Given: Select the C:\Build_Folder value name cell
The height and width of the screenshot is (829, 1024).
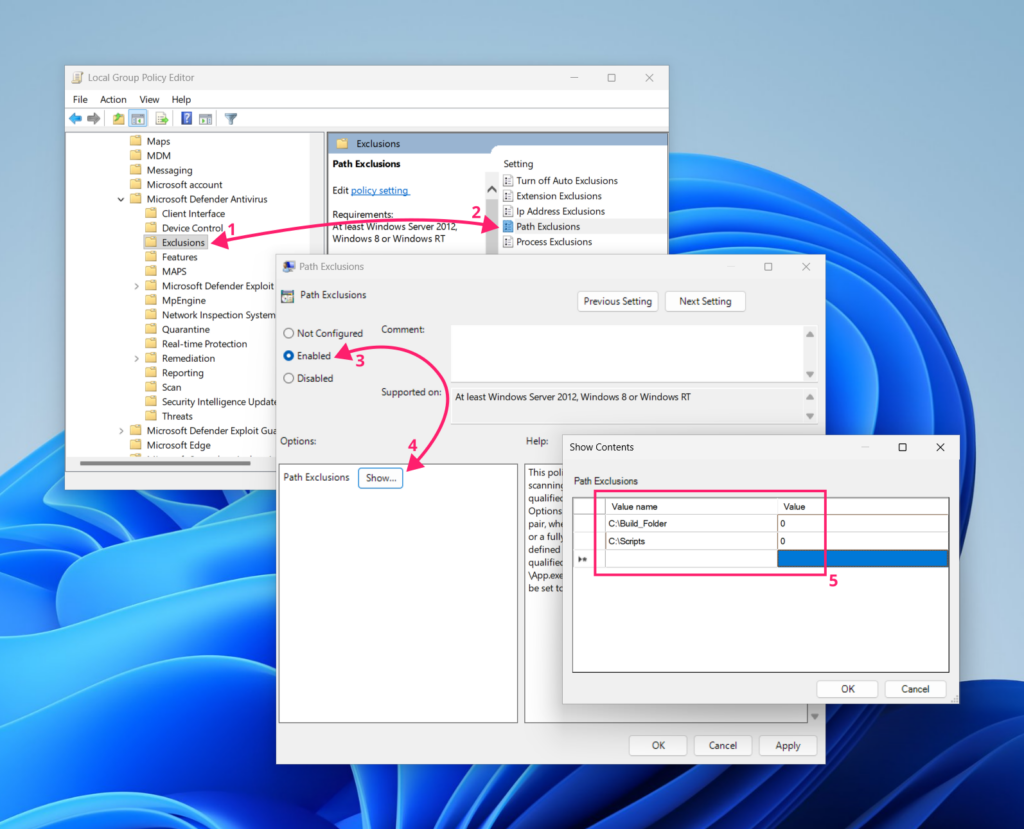Looking at the screenshot, I should (691, 523).
